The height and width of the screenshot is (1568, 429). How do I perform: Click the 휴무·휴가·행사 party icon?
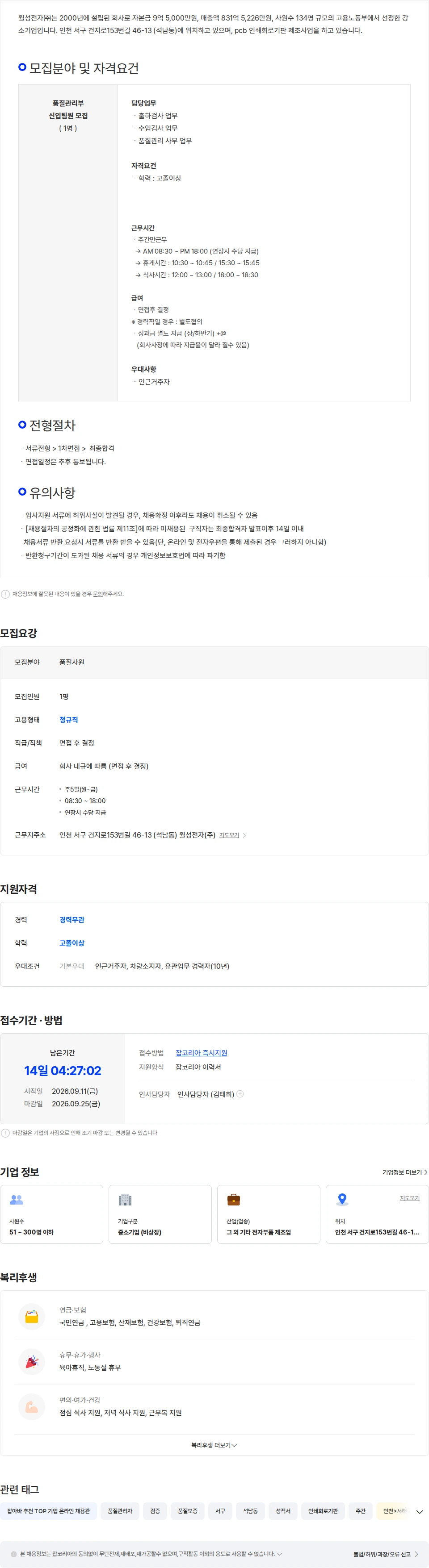(x=32, y=1361)
